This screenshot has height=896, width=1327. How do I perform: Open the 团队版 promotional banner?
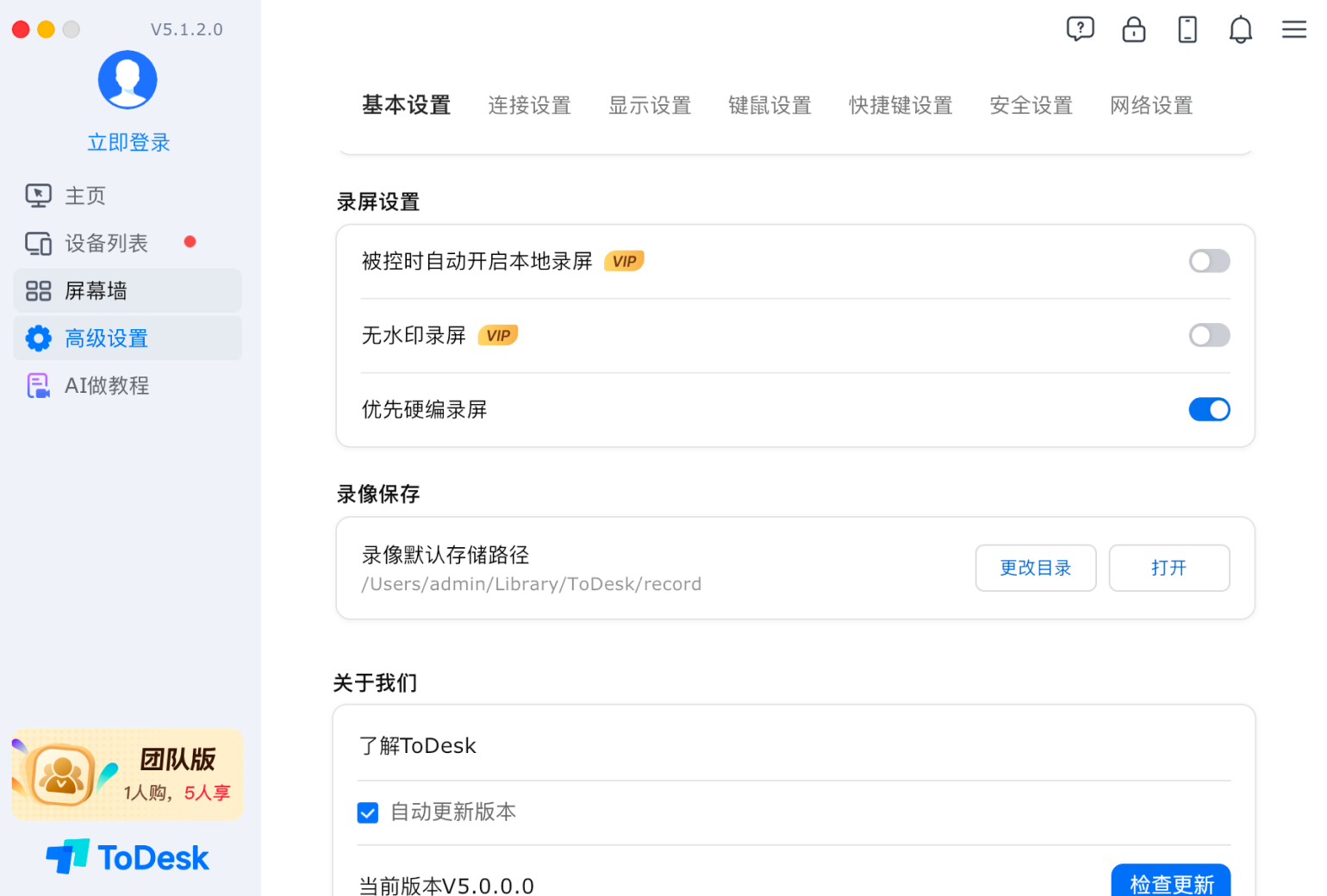tap(128, 775)
